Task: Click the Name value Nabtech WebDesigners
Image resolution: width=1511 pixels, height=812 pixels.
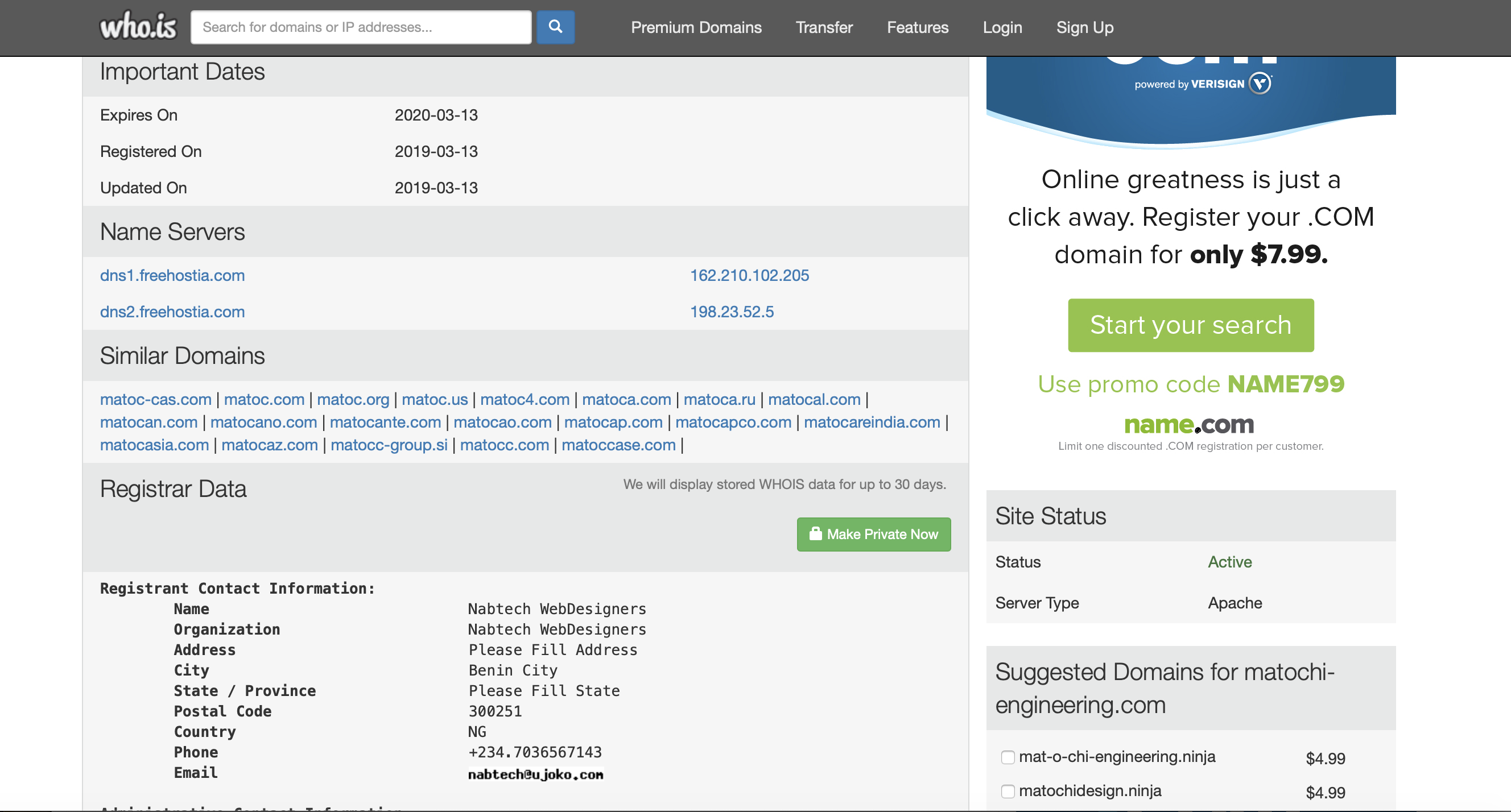Action: [556, 609]
